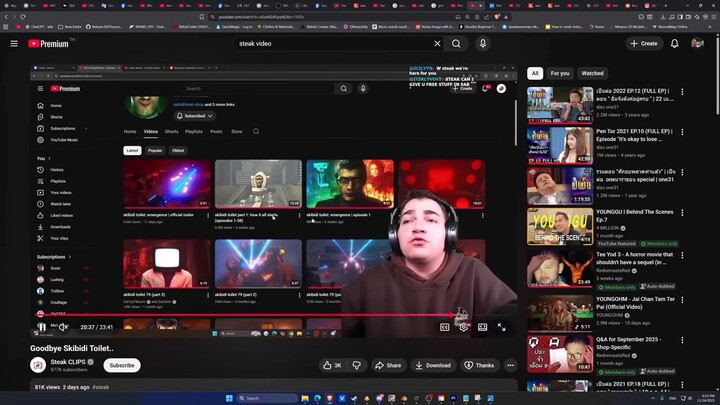
Task: Open player settings gear
Action: [463, 327]
